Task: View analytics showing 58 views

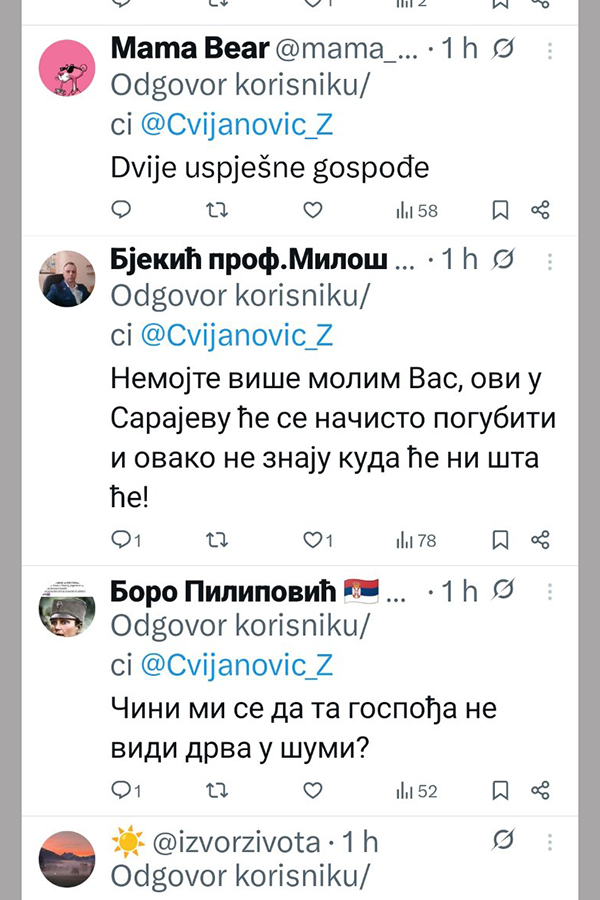Action: point(417,210)
